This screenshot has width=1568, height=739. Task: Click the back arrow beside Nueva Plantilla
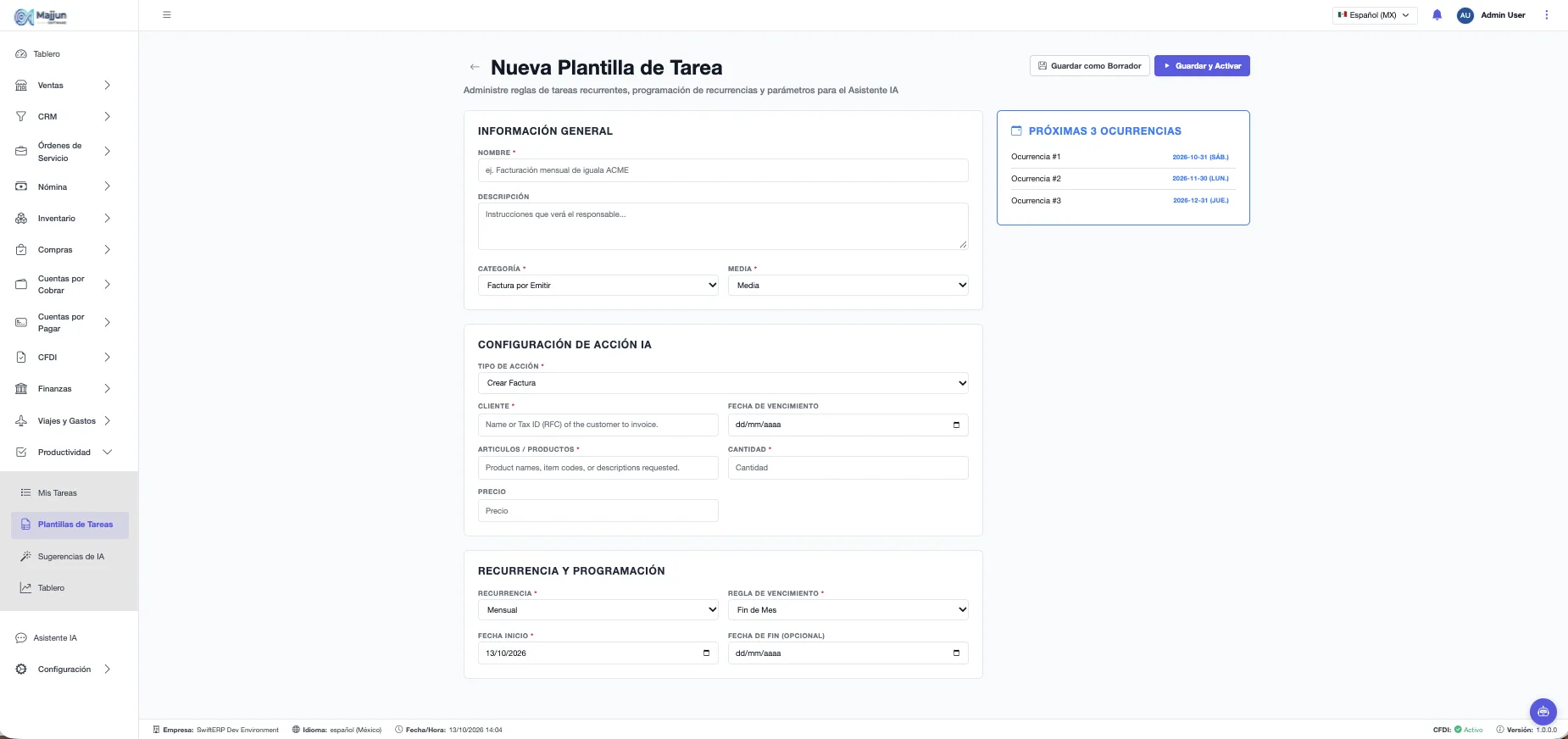pos(475,67)
